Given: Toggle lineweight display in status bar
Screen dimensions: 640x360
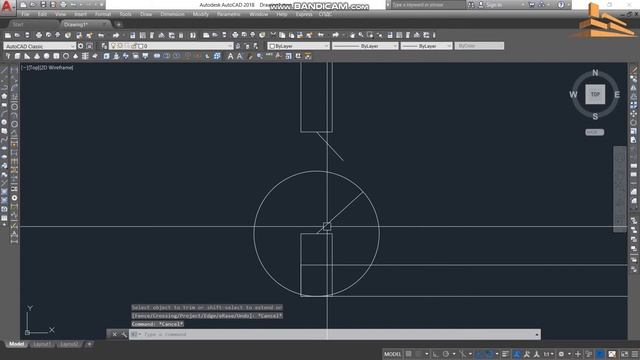Looking at the screenshot, I should pos(506,354).
